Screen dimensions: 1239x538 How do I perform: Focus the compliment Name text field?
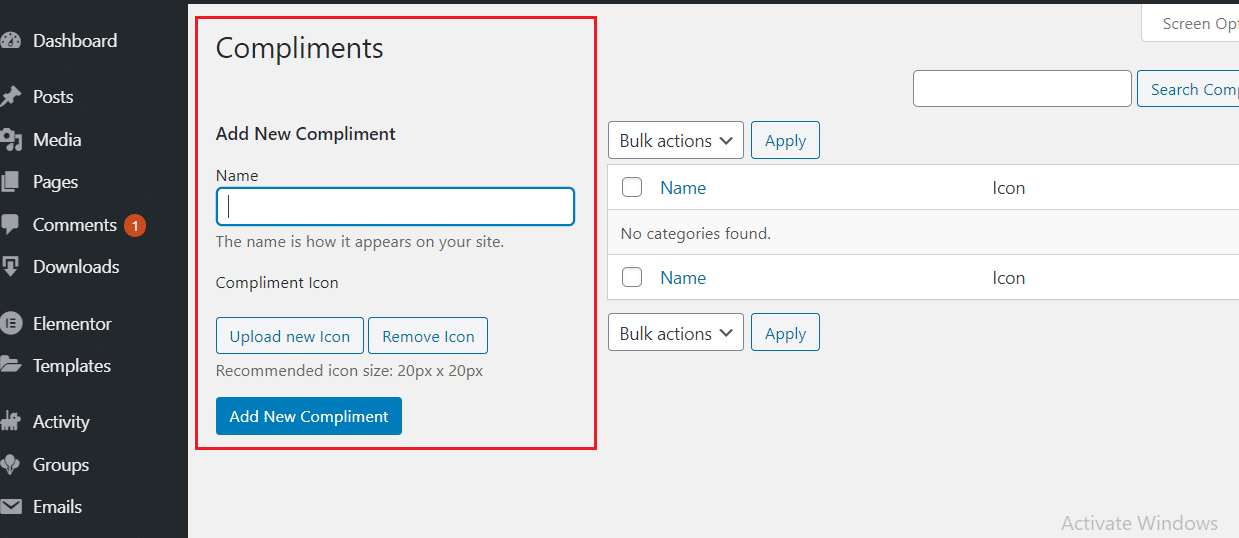click(395, 207)
